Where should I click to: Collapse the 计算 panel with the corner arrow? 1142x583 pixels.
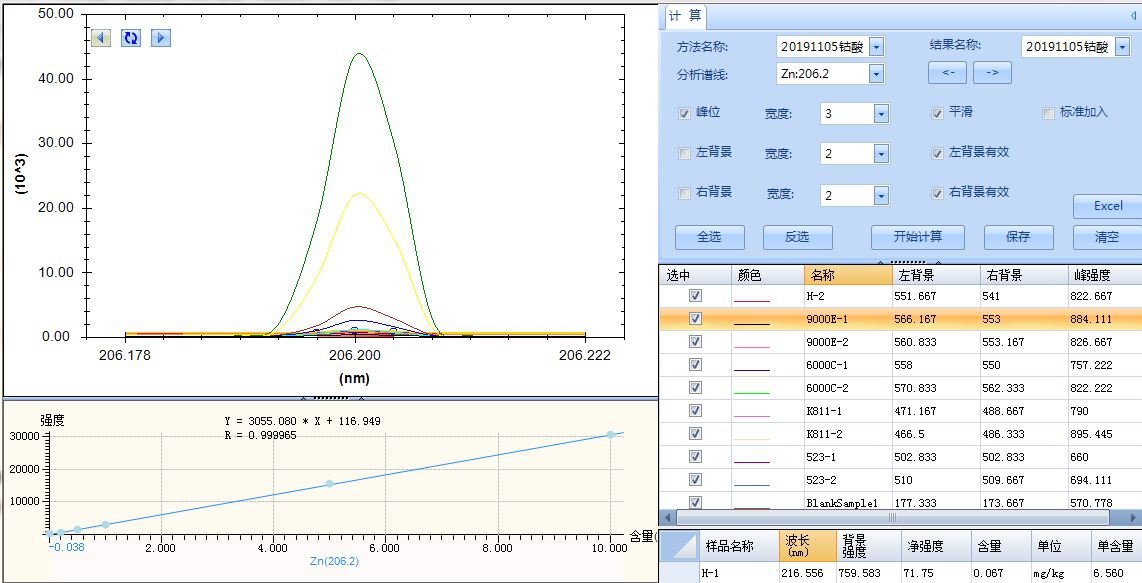point(1132,16)
